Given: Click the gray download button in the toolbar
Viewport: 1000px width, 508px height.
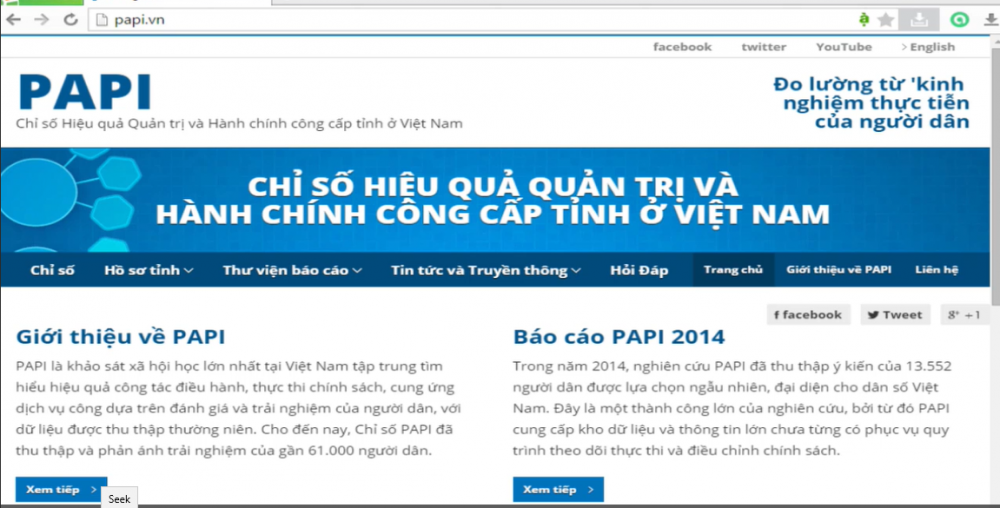Looking at the screenshot, I should point(918,20).
